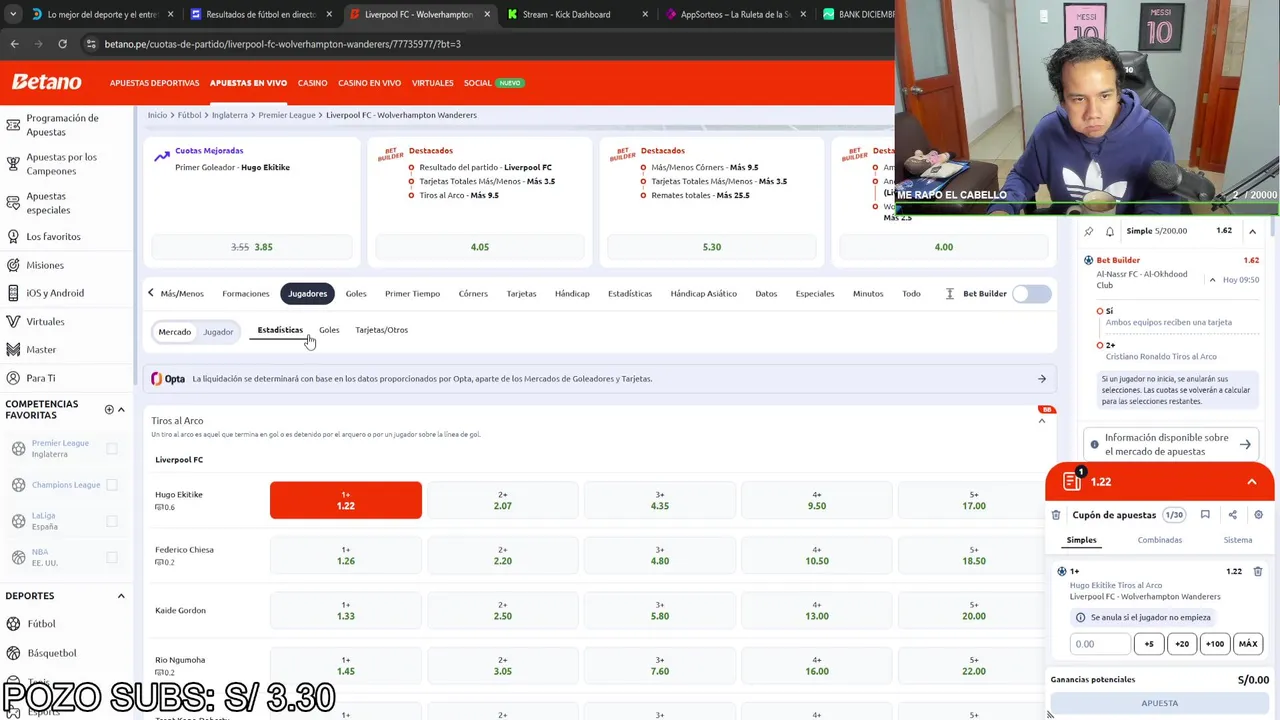Toggle Hugo Ekitike 1+ odds 1.22
This screenshot has width=1280, height=720.
[x=346, y=500]
